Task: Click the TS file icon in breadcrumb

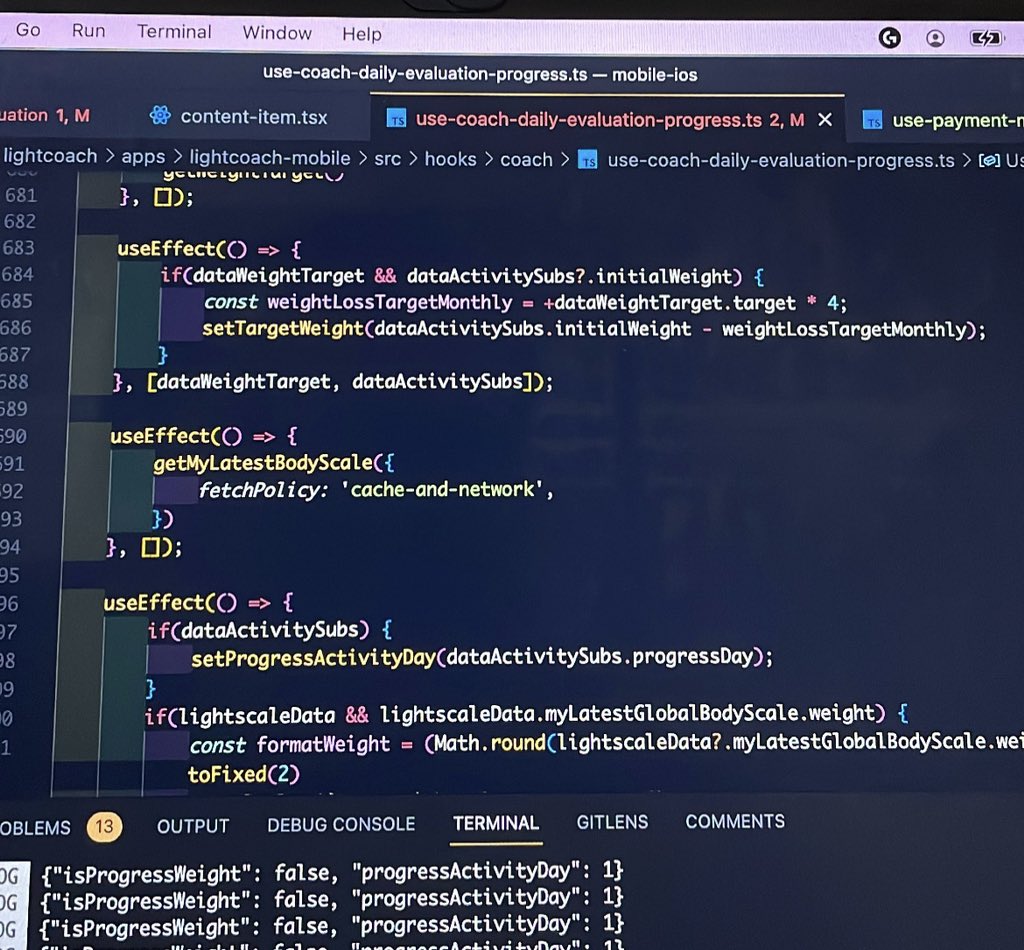Action: pyautogui.click(x=588, y=160)
